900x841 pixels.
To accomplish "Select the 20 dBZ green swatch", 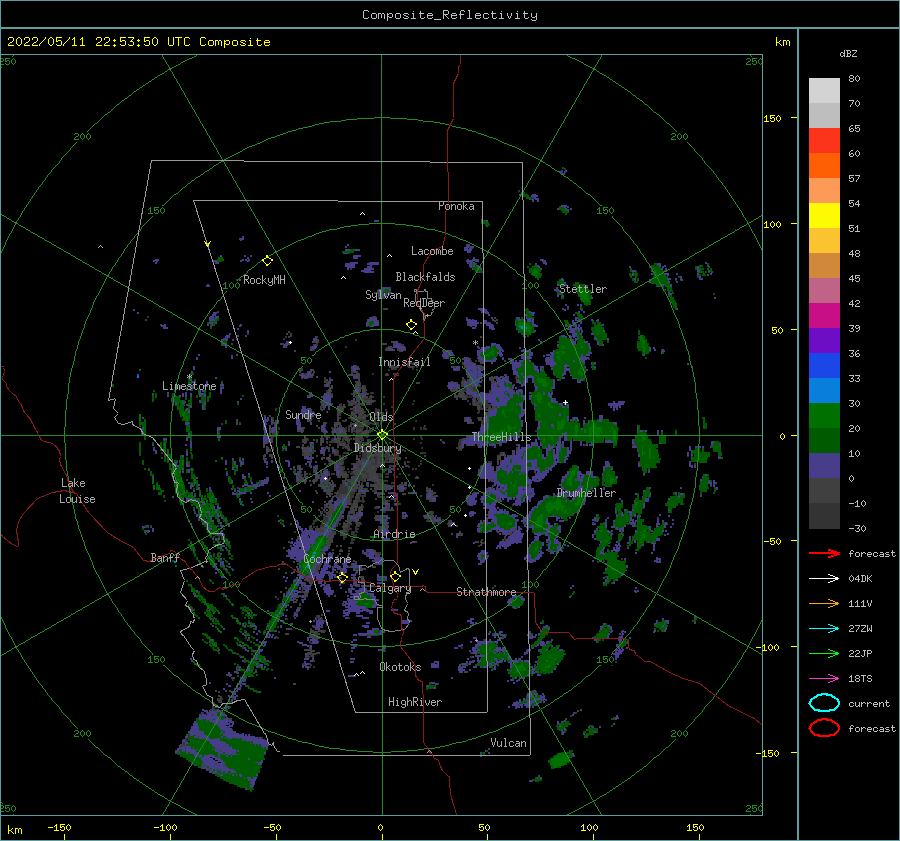I will point(824,440).
